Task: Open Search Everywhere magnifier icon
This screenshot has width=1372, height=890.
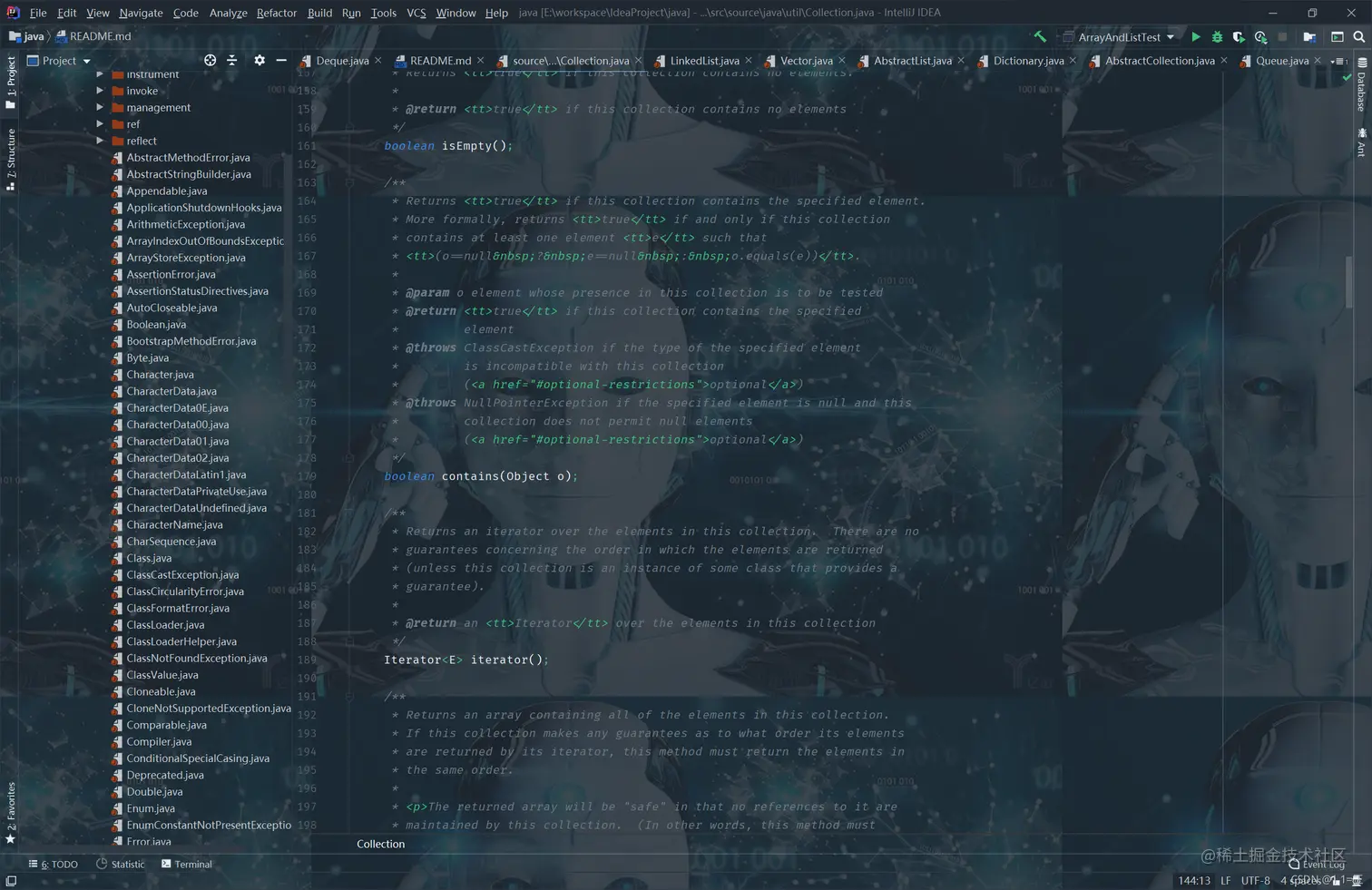Action: (x=1358, y=36)
